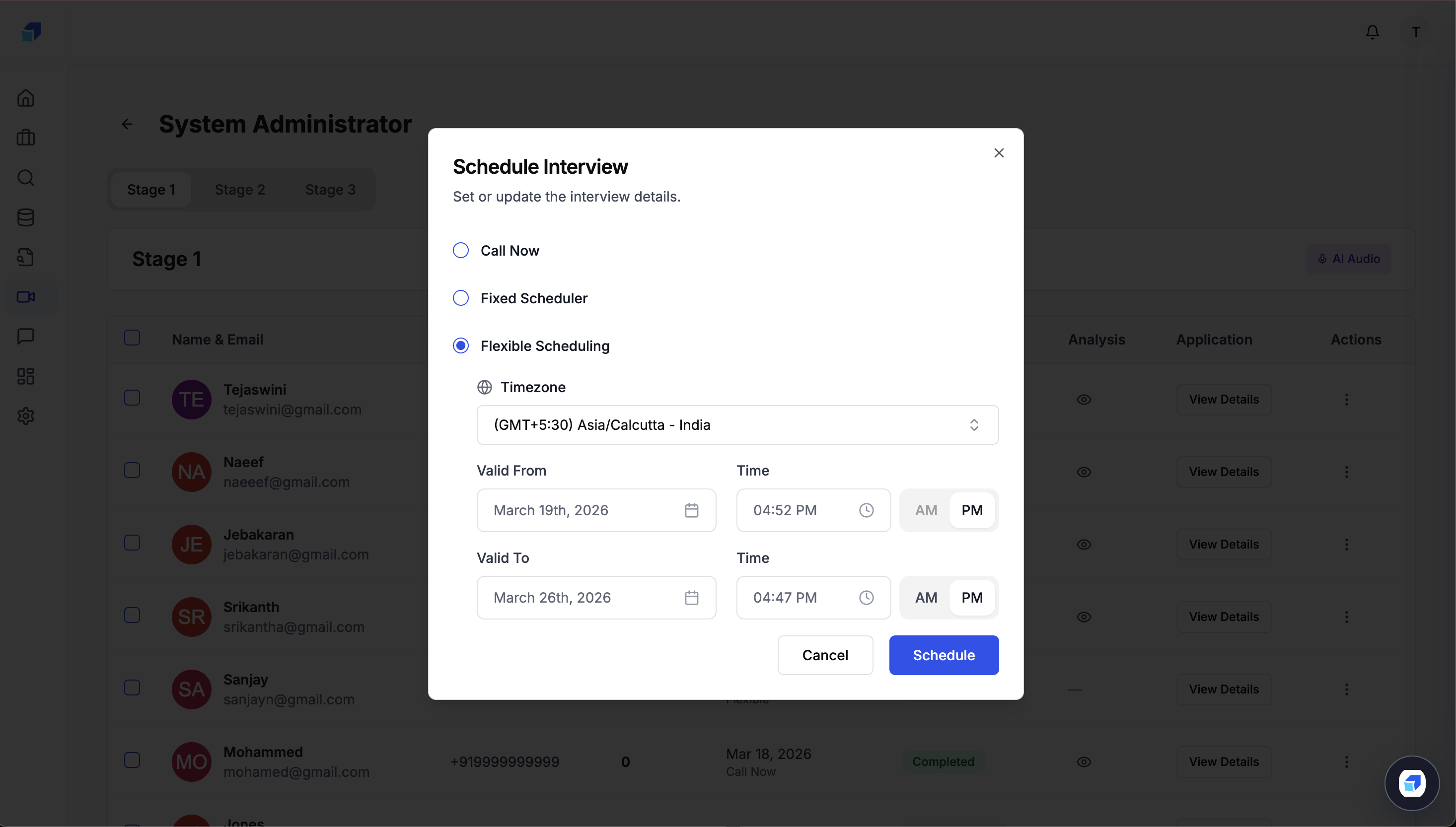Open calendar icon in Valid From field

691,510
